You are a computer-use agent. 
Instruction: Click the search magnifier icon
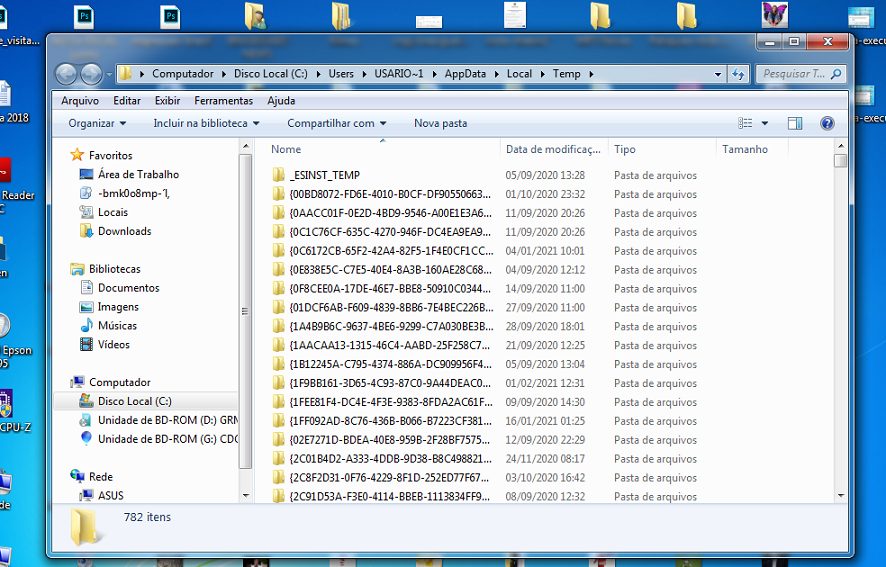836,73
